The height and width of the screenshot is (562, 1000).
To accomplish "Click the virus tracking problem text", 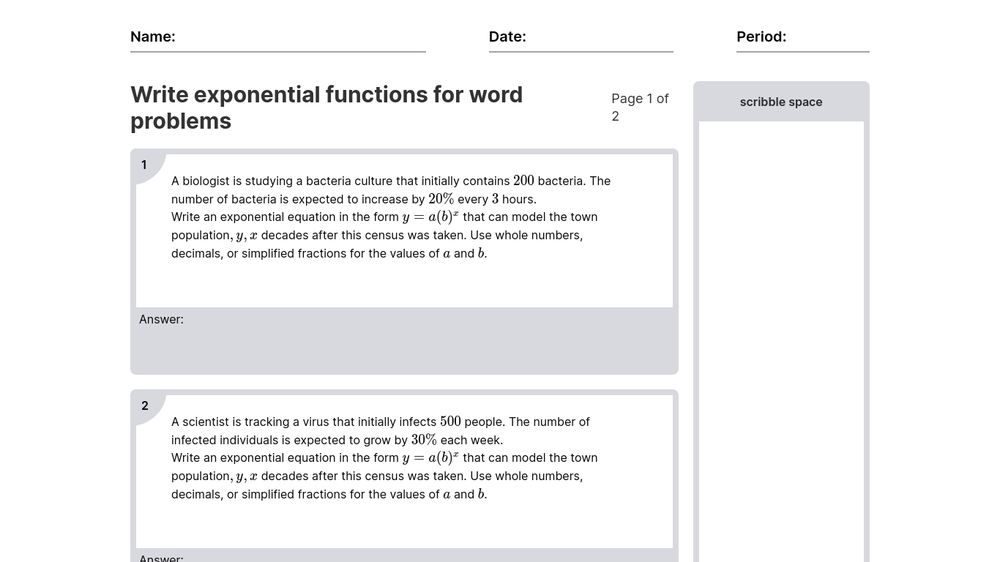I will click(x=384, y=458).
